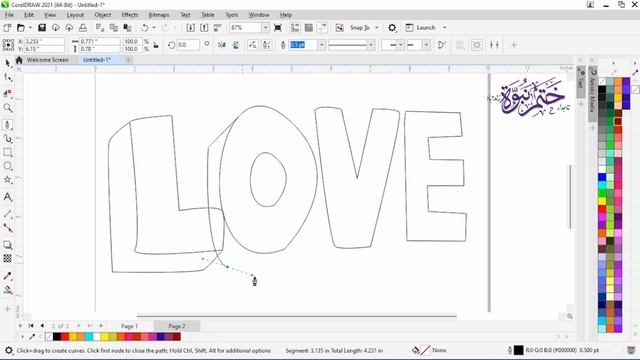Select the Transparency checker tool

7,258
